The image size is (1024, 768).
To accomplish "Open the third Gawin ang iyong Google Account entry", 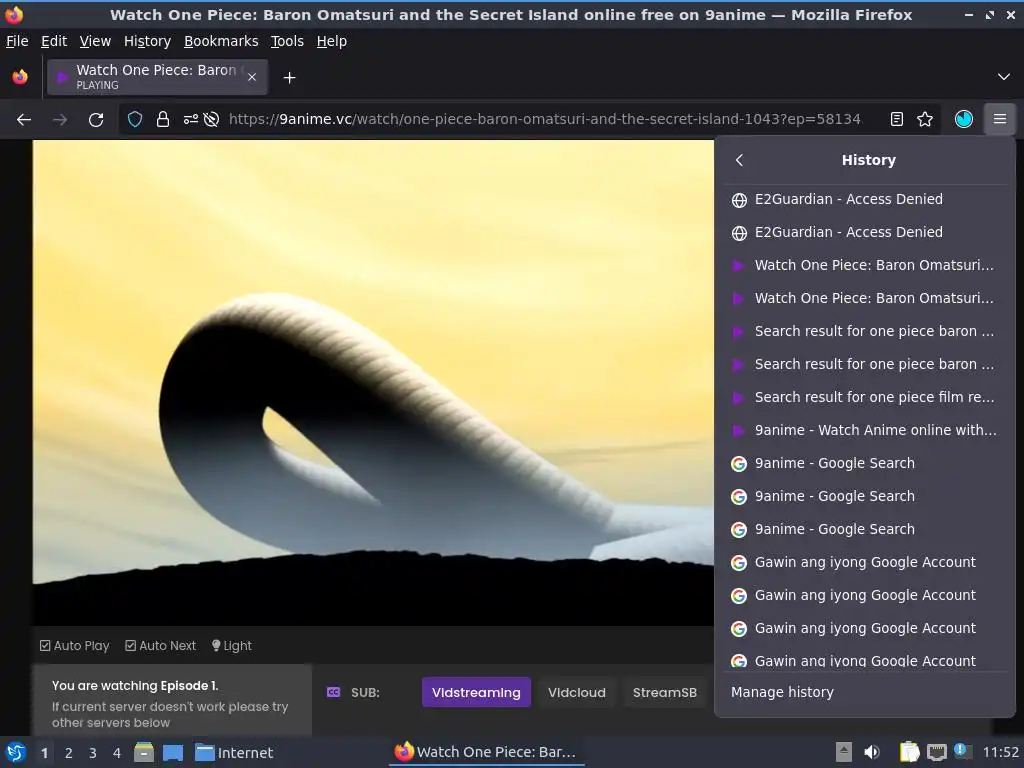I will [865, 628].
